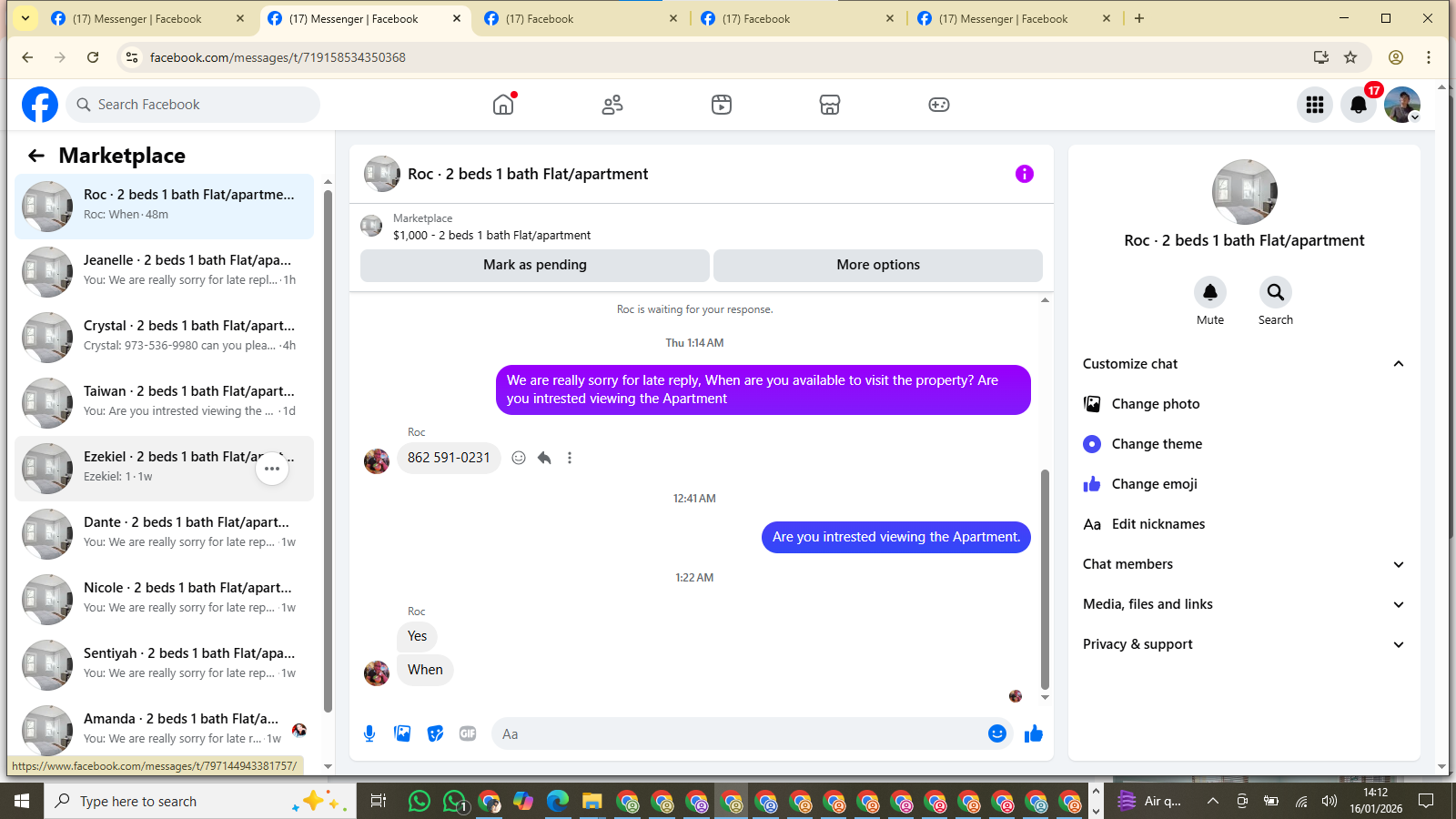Open Taiwan conversation in list

tap(164, 403)
